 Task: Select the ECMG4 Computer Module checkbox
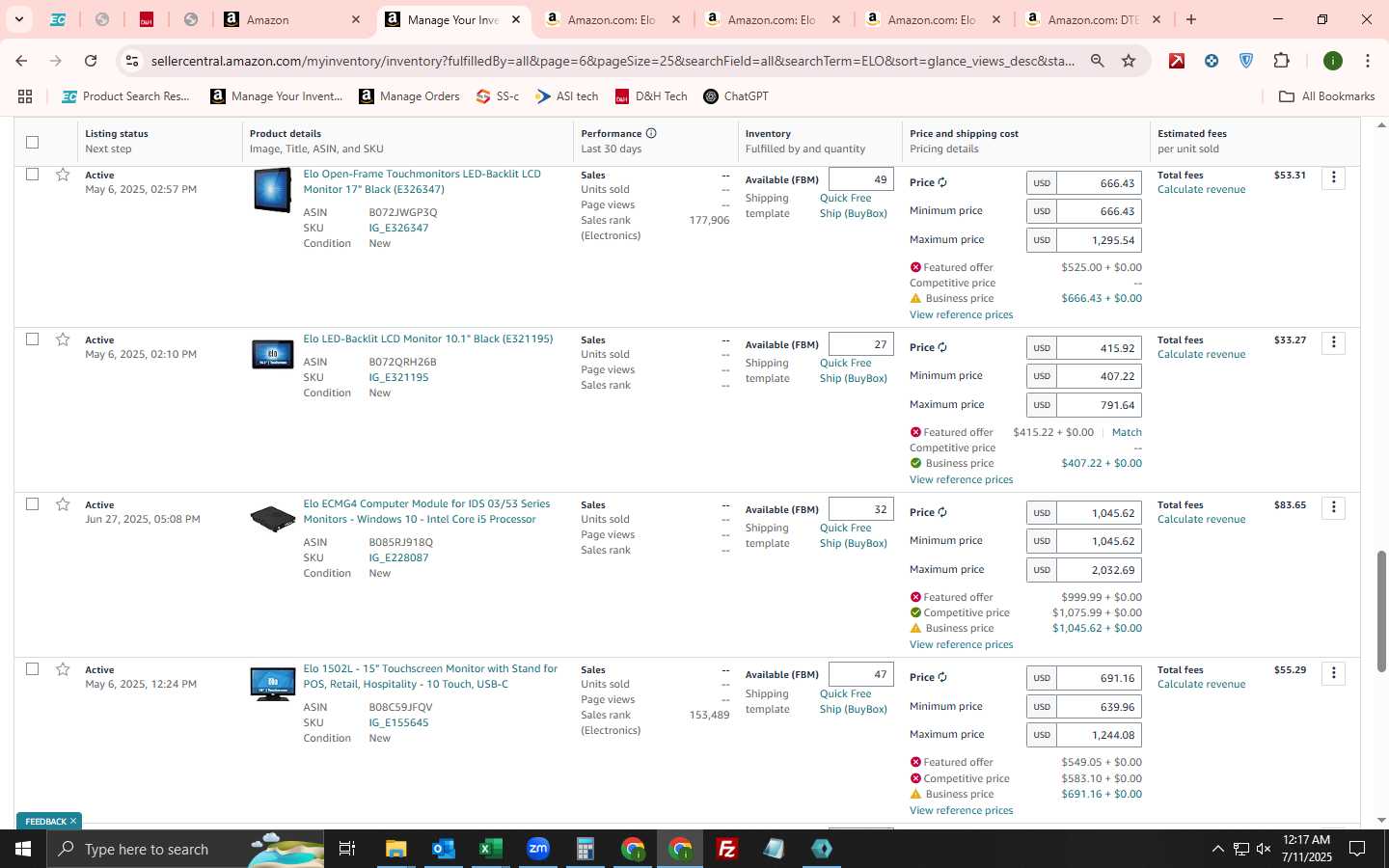(32, 504)
